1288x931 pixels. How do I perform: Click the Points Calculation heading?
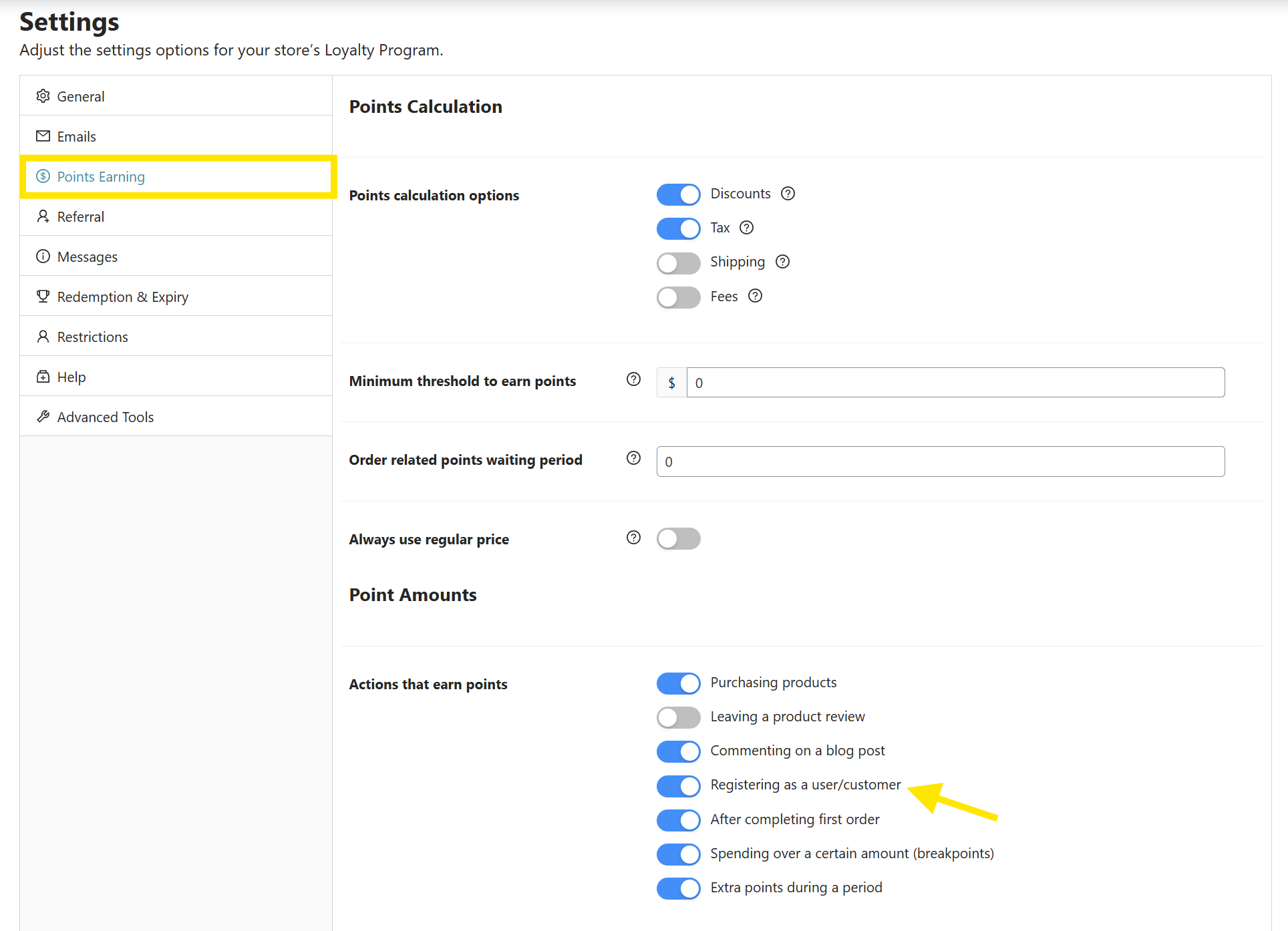point(426,107)
